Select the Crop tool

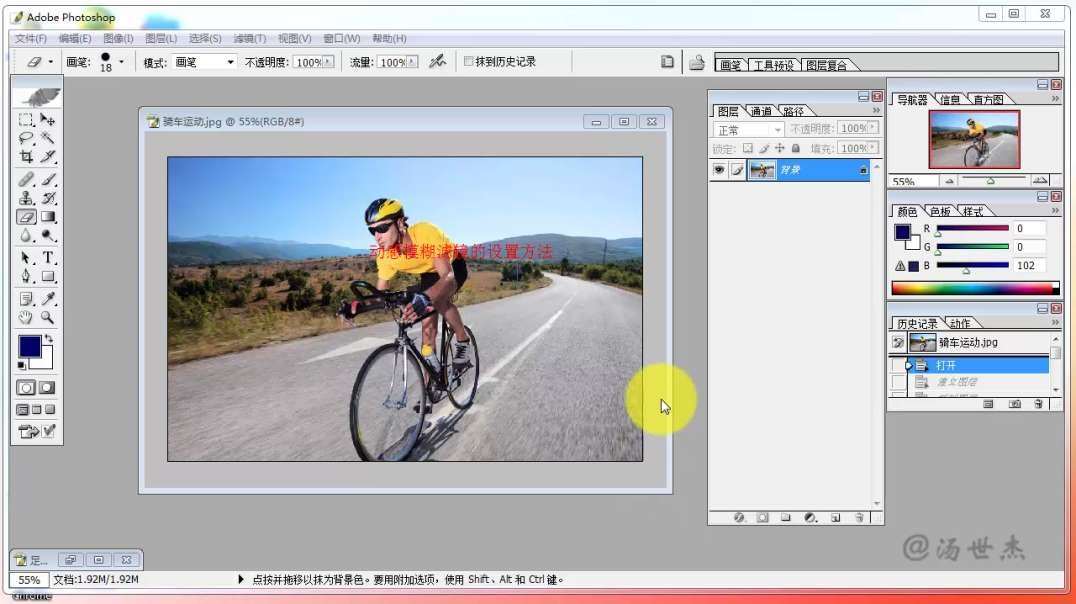(x=26, y=157)
